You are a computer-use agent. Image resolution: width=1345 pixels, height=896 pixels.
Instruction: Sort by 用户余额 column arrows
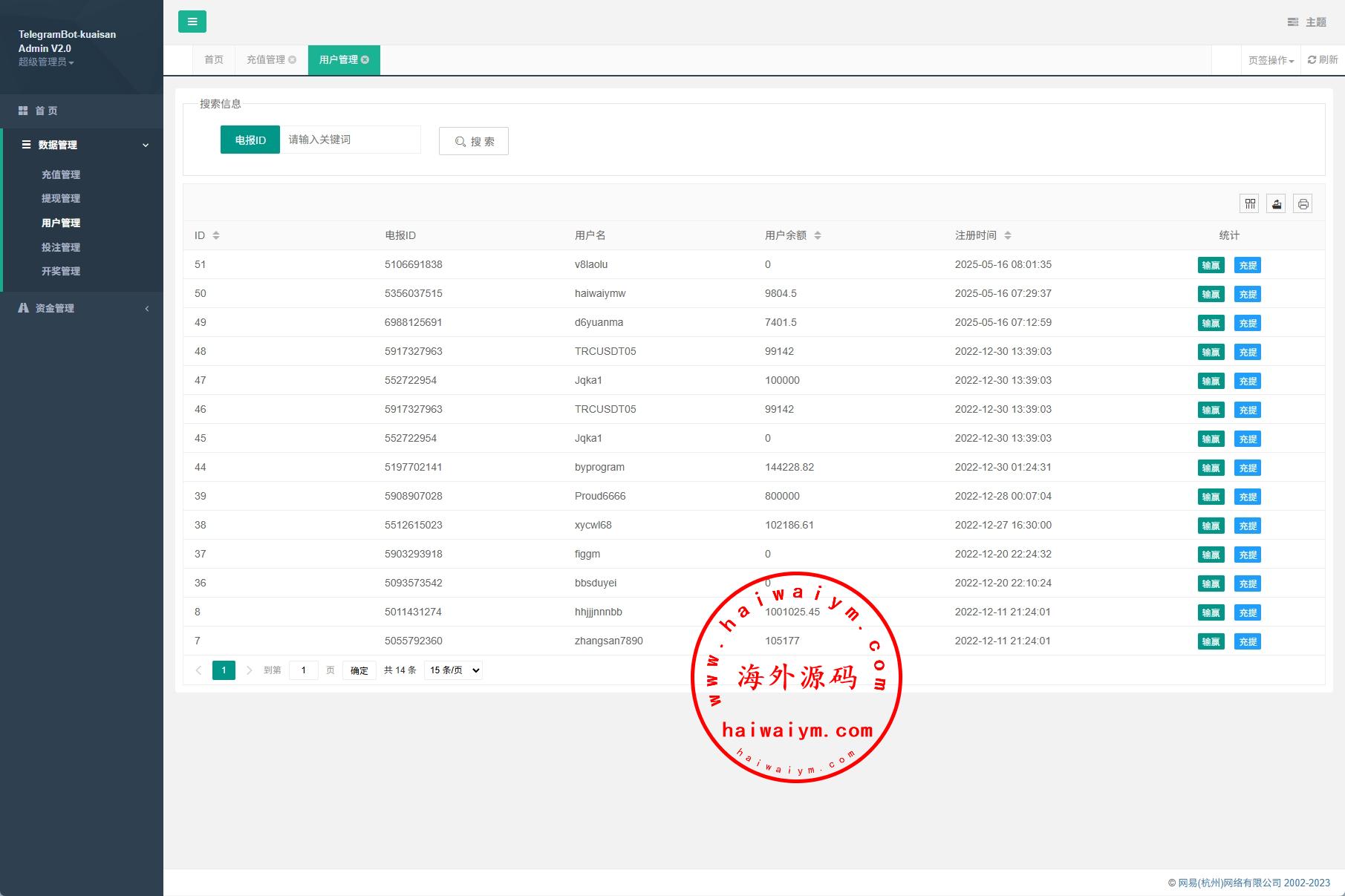[817, 235]
